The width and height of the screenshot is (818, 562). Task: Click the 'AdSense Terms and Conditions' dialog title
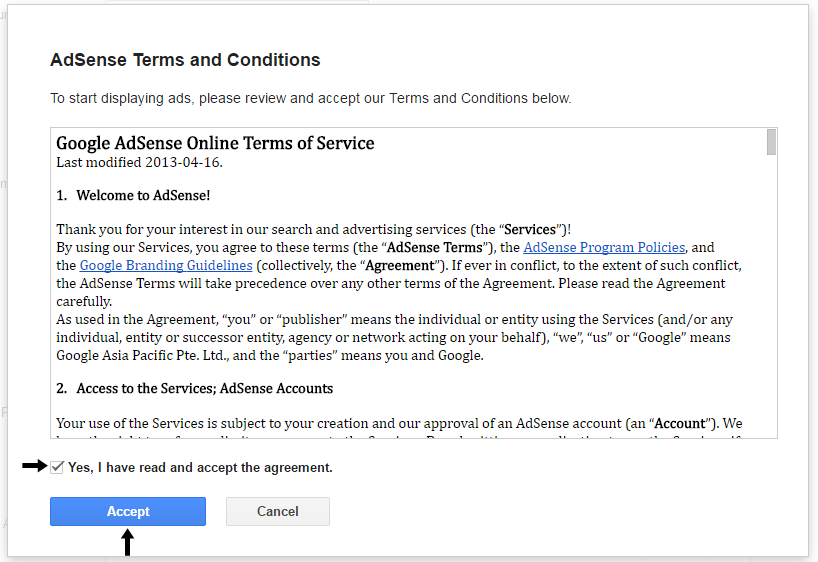pyautogui.click(x=185, y=60)
